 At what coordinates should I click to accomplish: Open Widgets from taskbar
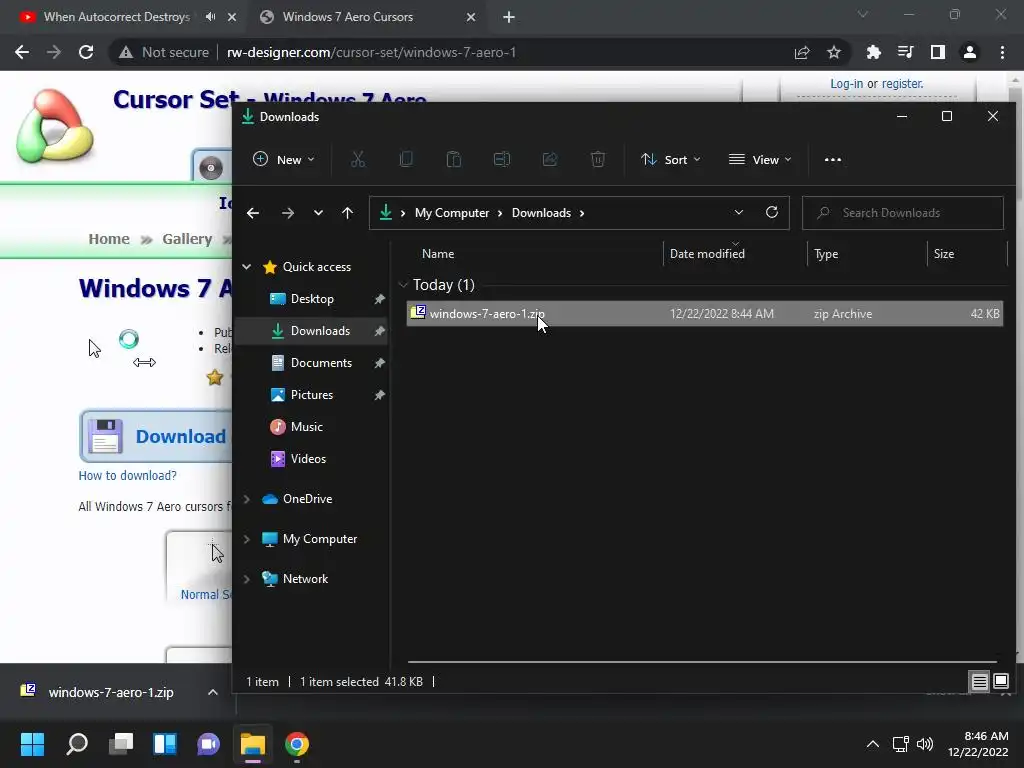click(165, 744)
